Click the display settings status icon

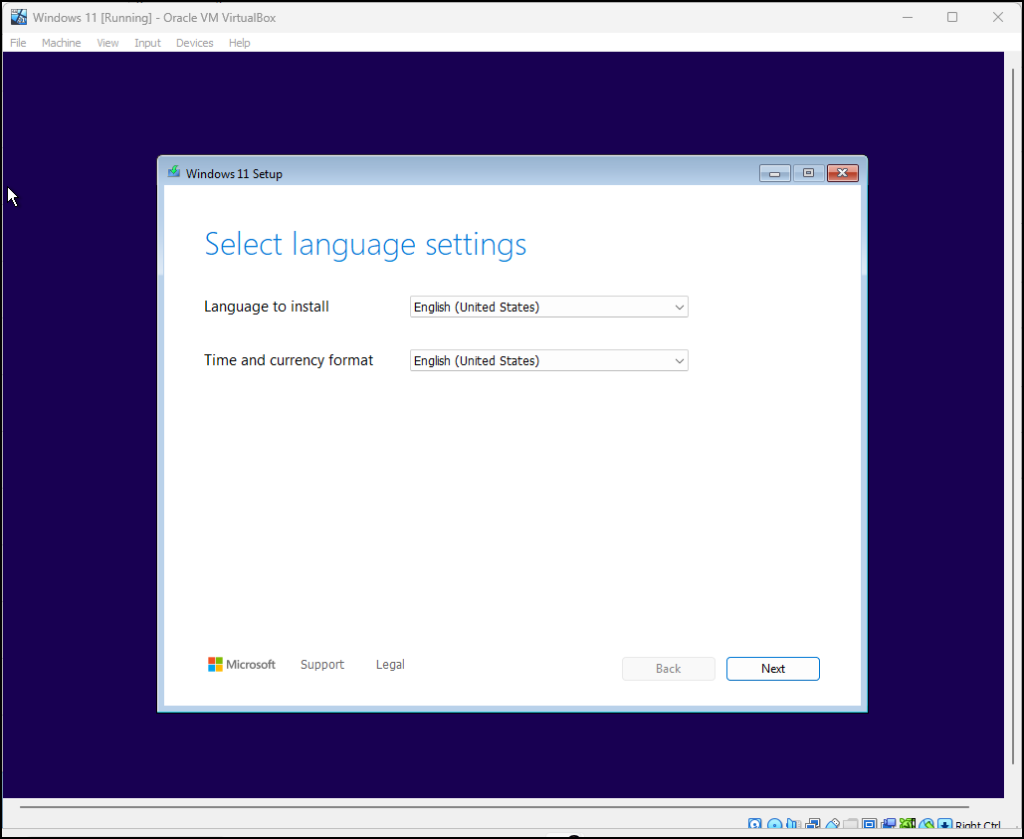click(x=869, y=824)
